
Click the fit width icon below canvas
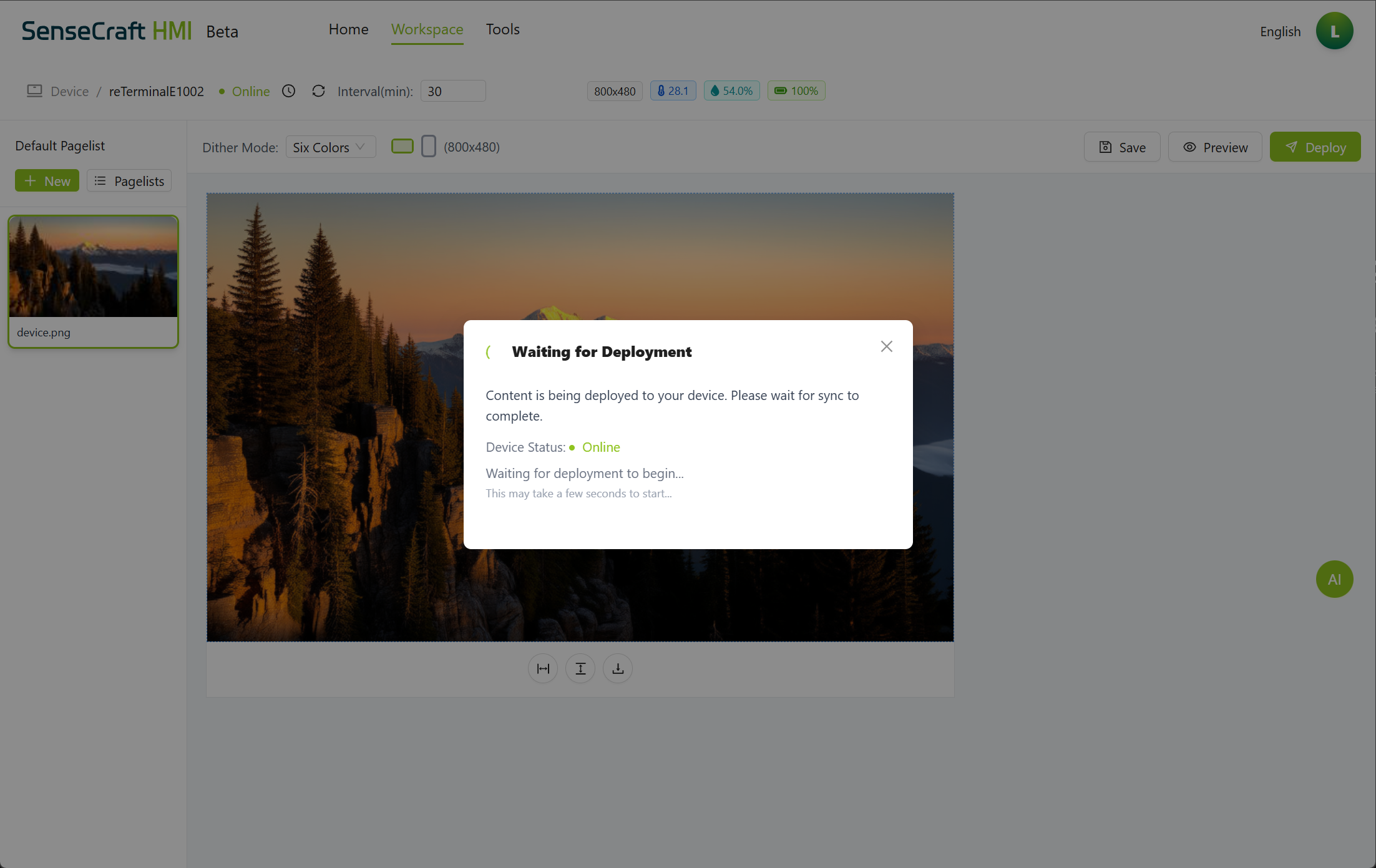[x=543, y=668]
